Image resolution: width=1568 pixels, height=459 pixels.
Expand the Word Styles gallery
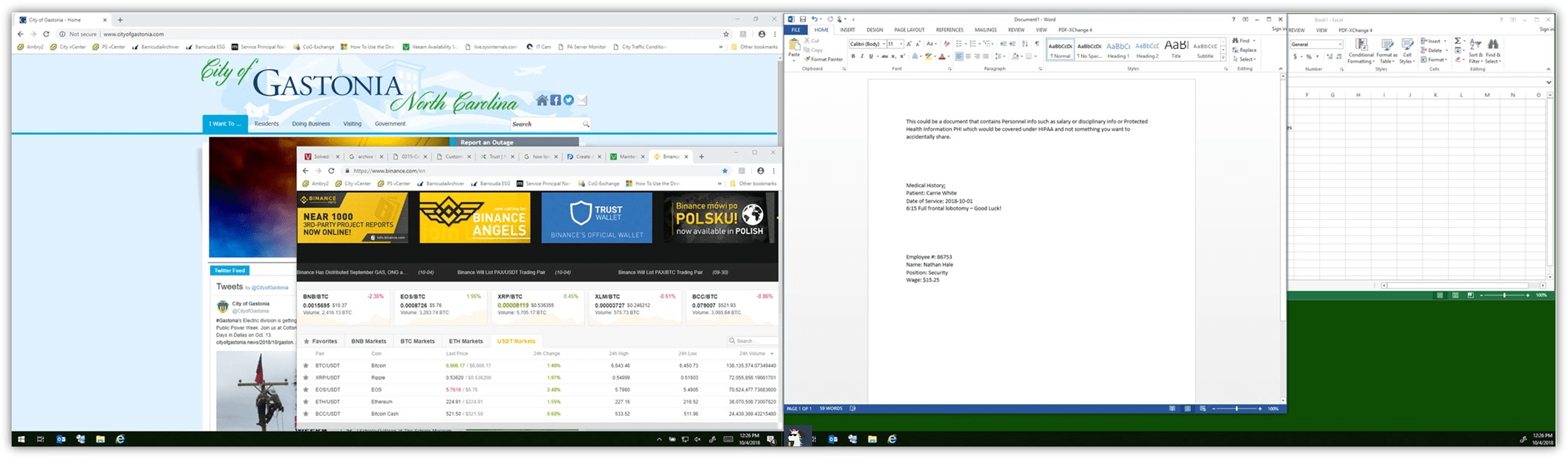pos(1224,58)
